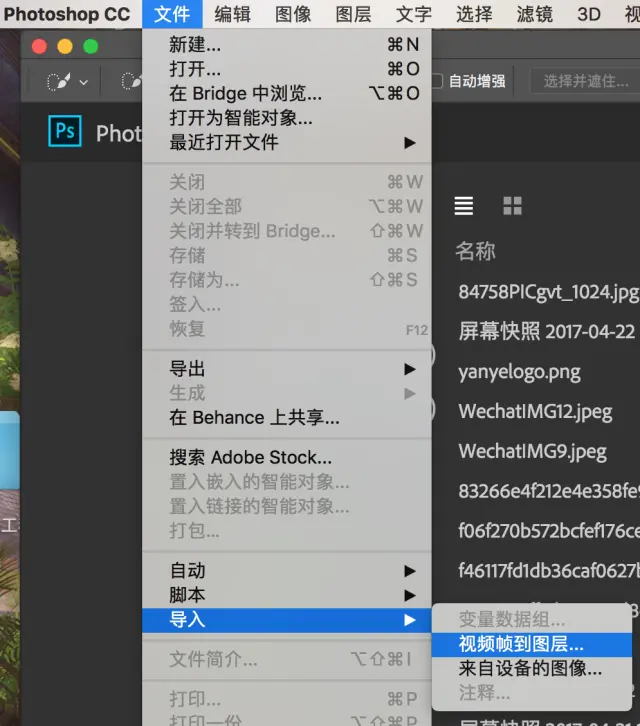Click Photoshop CC application menu
Screen dimensions: 640x726
click(x=67, y=14)
